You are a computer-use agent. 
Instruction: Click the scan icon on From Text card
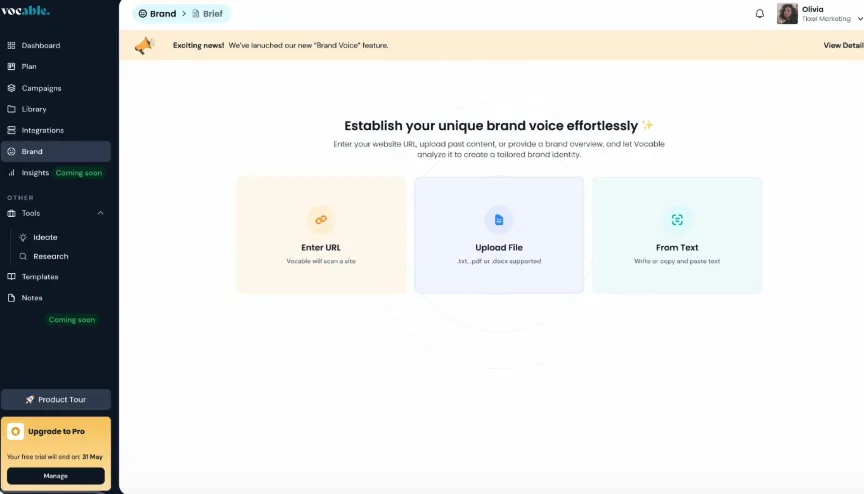(677, 219)
